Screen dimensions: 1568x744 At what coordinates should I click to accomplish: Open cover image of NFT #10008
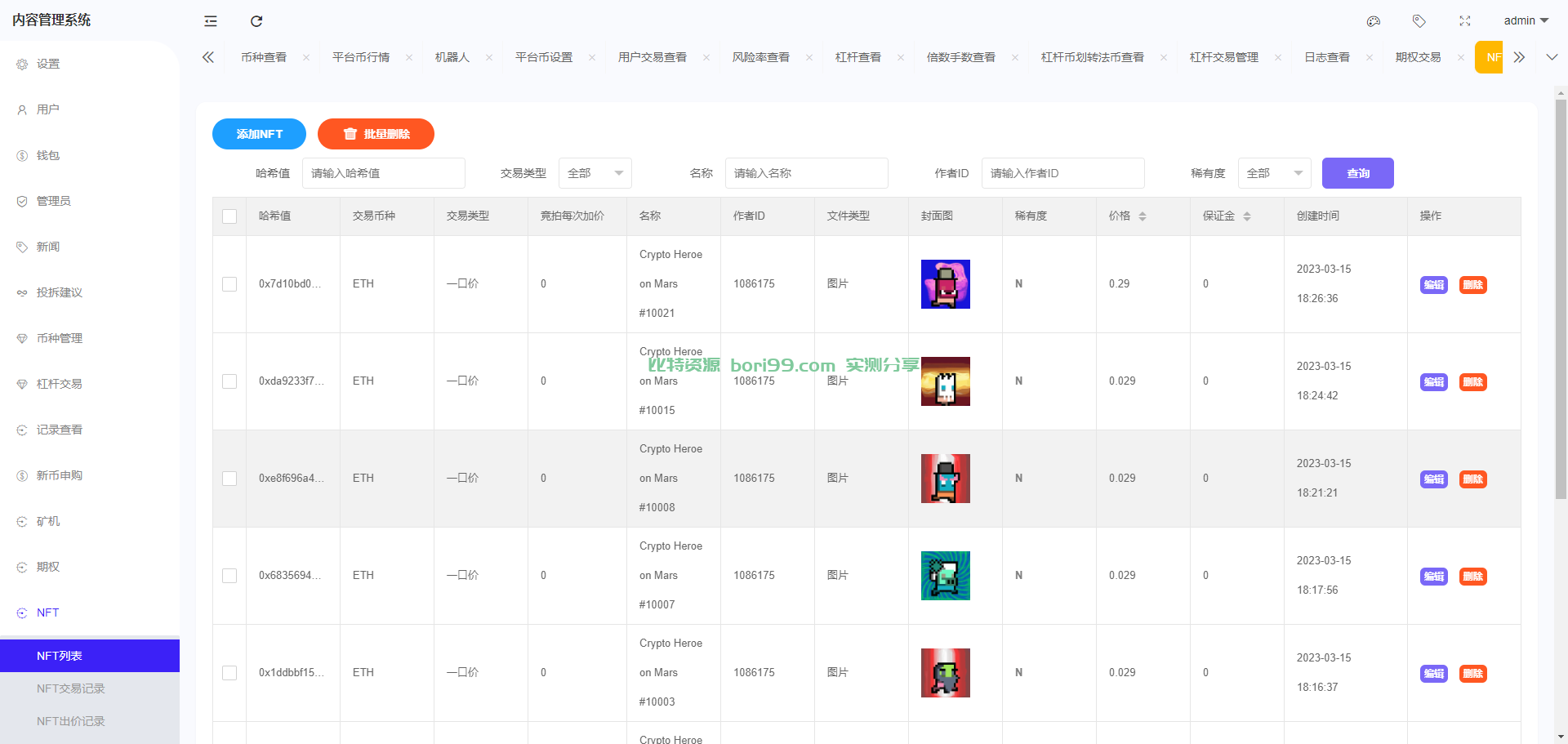point(946,479)
